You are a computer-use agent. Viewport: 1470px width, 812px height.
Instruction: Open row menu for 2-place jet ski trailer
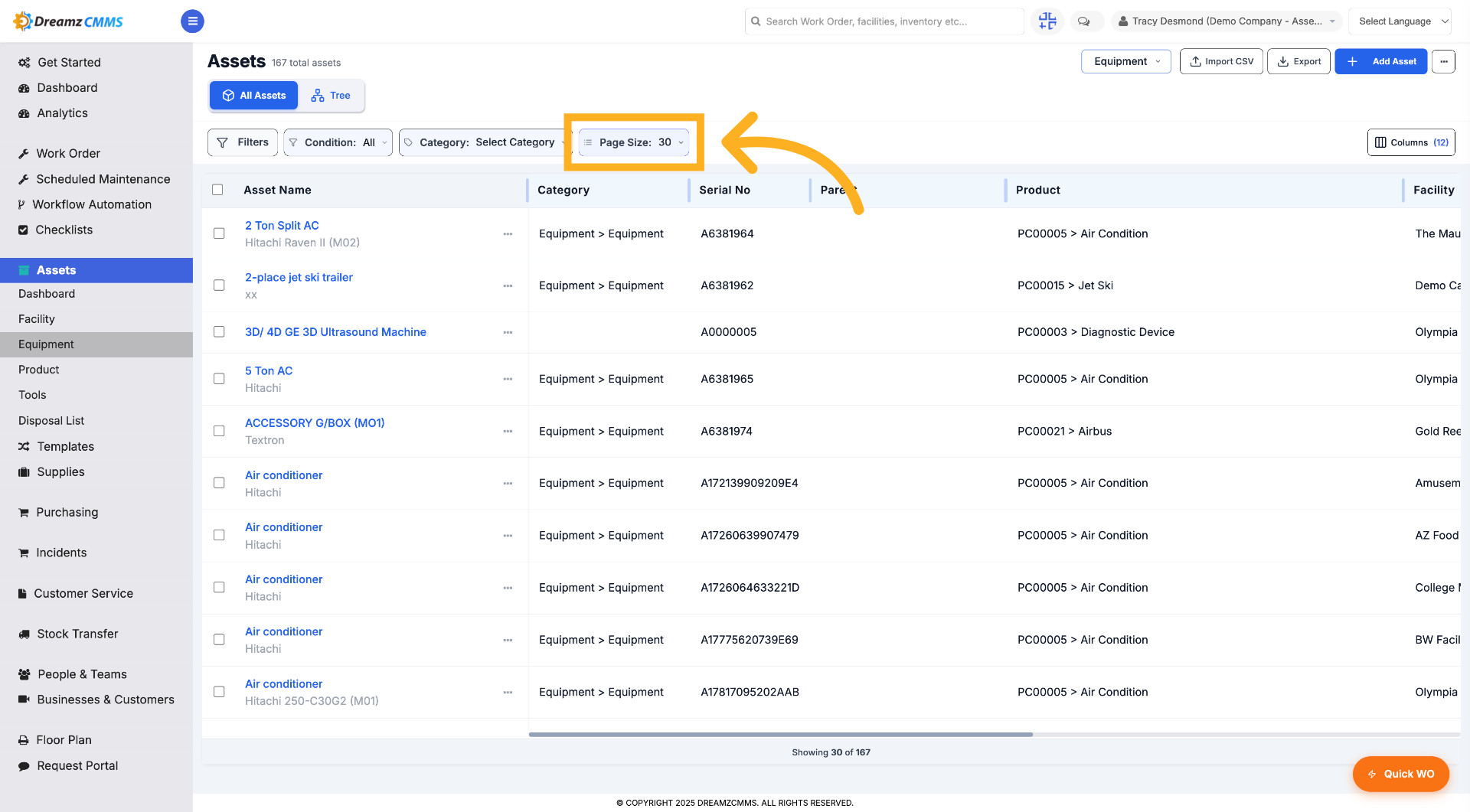[508, 285]
